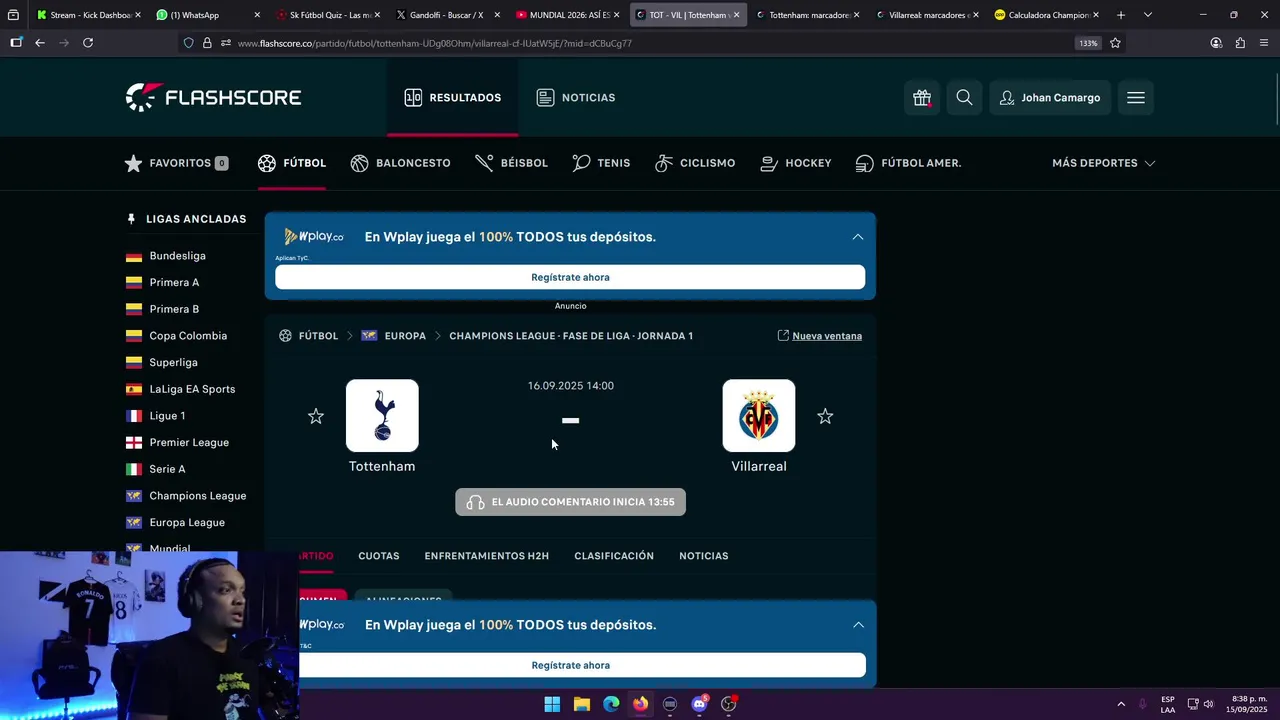Select the Clasificación tab
Viewport: 1280px width, 720px height.
[x=614, y=556]
